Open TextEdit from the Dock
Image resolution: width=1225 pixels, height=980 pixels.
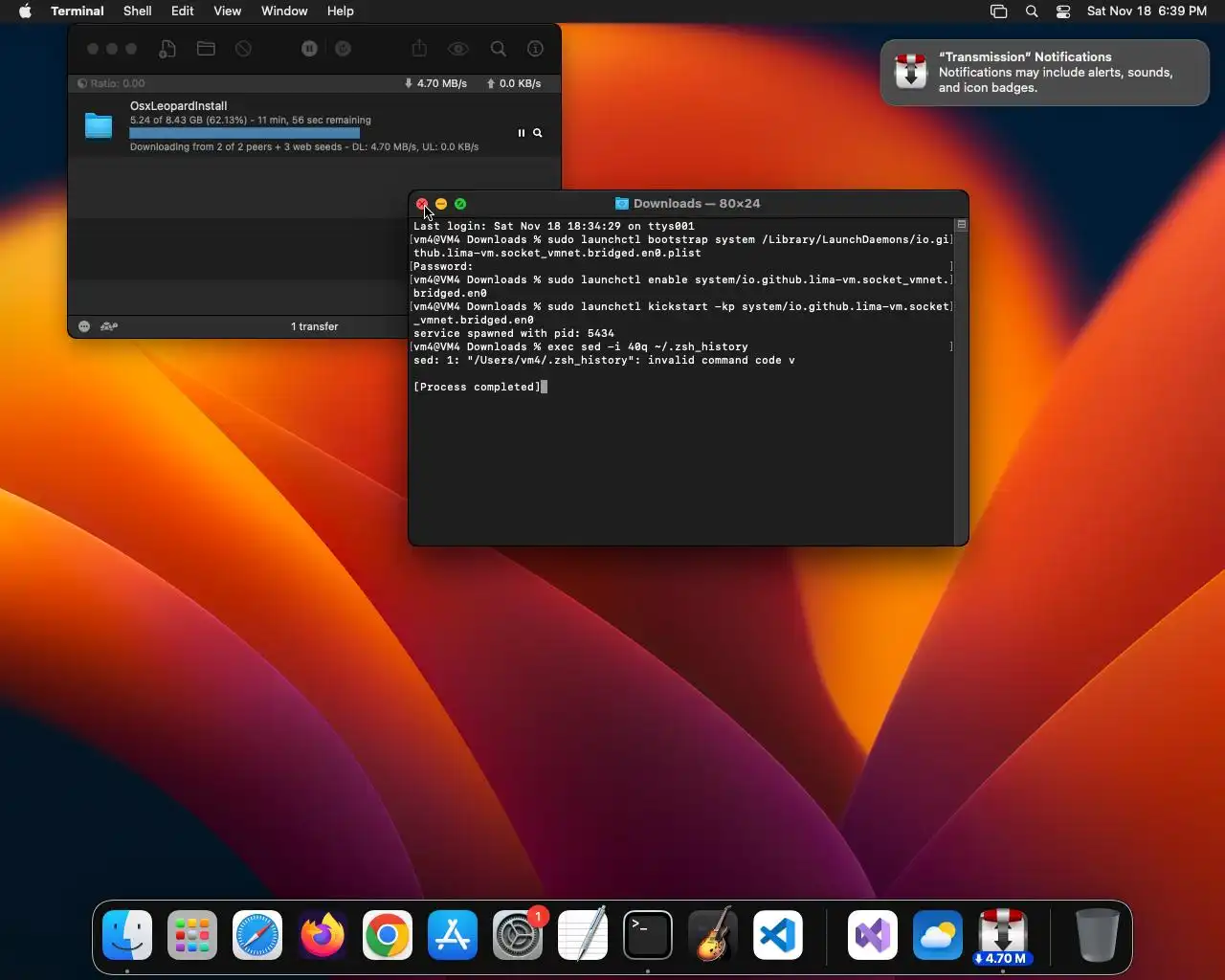point(583,935)
